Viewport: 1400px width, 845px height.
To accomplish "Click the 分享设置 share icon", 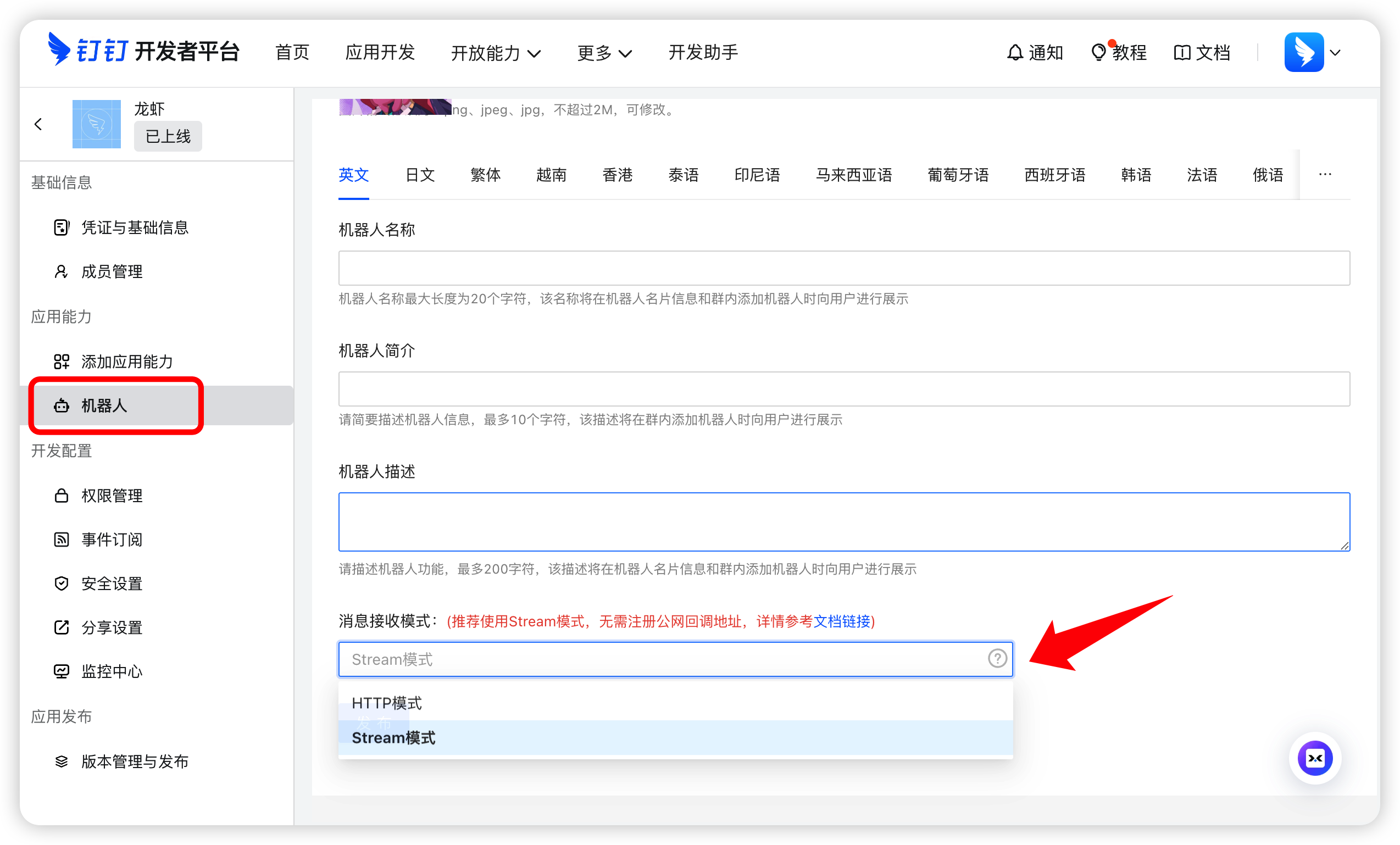I will tap(62, 627).
